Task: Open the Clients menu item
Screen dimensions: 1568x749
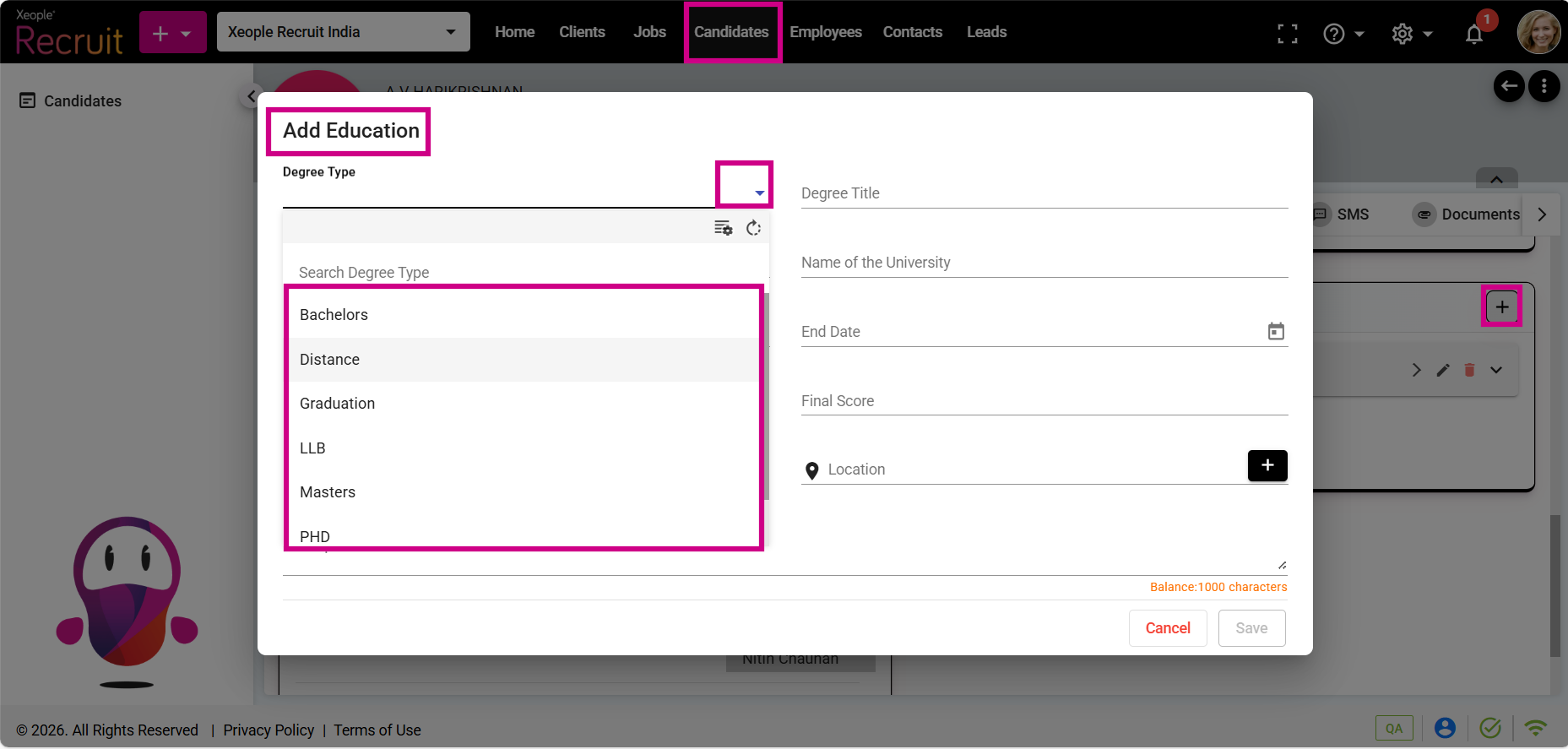Action: (x=582, y=32)
